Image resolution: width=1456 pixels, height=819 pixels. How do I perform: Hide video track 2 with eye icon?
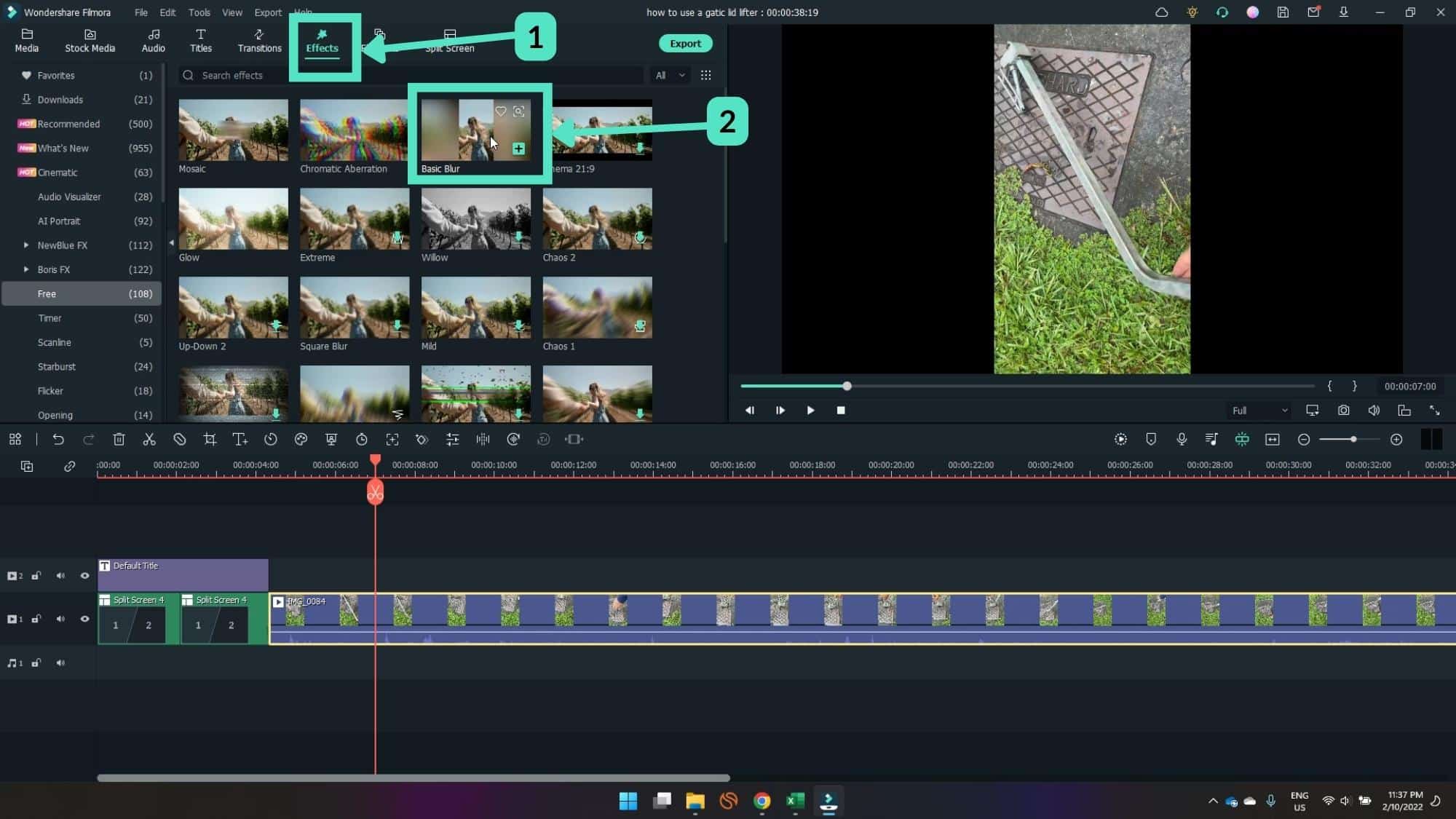tap(84, 576)
